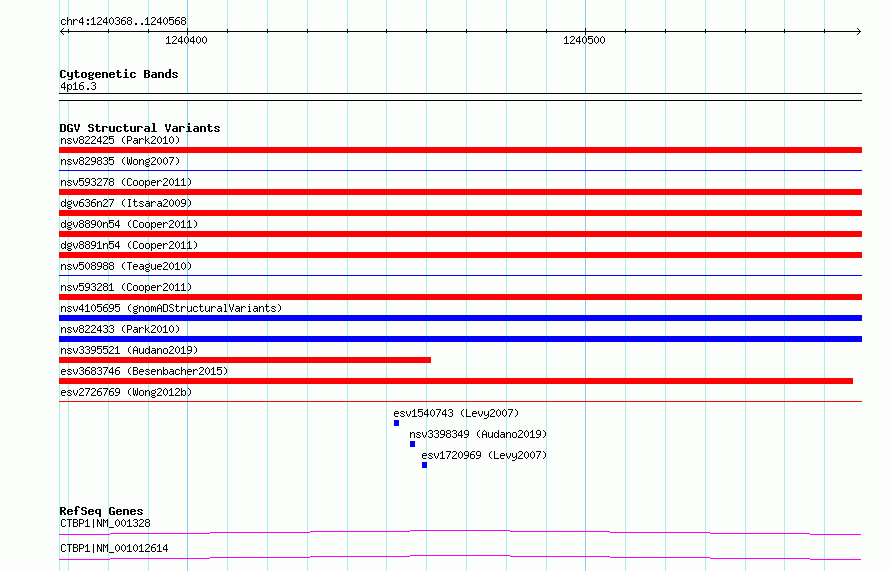The height and width of the screenshot is (571, 890).
Task: Click the small blue esv1720969 variant marker
Action: [x=424, y=465]
